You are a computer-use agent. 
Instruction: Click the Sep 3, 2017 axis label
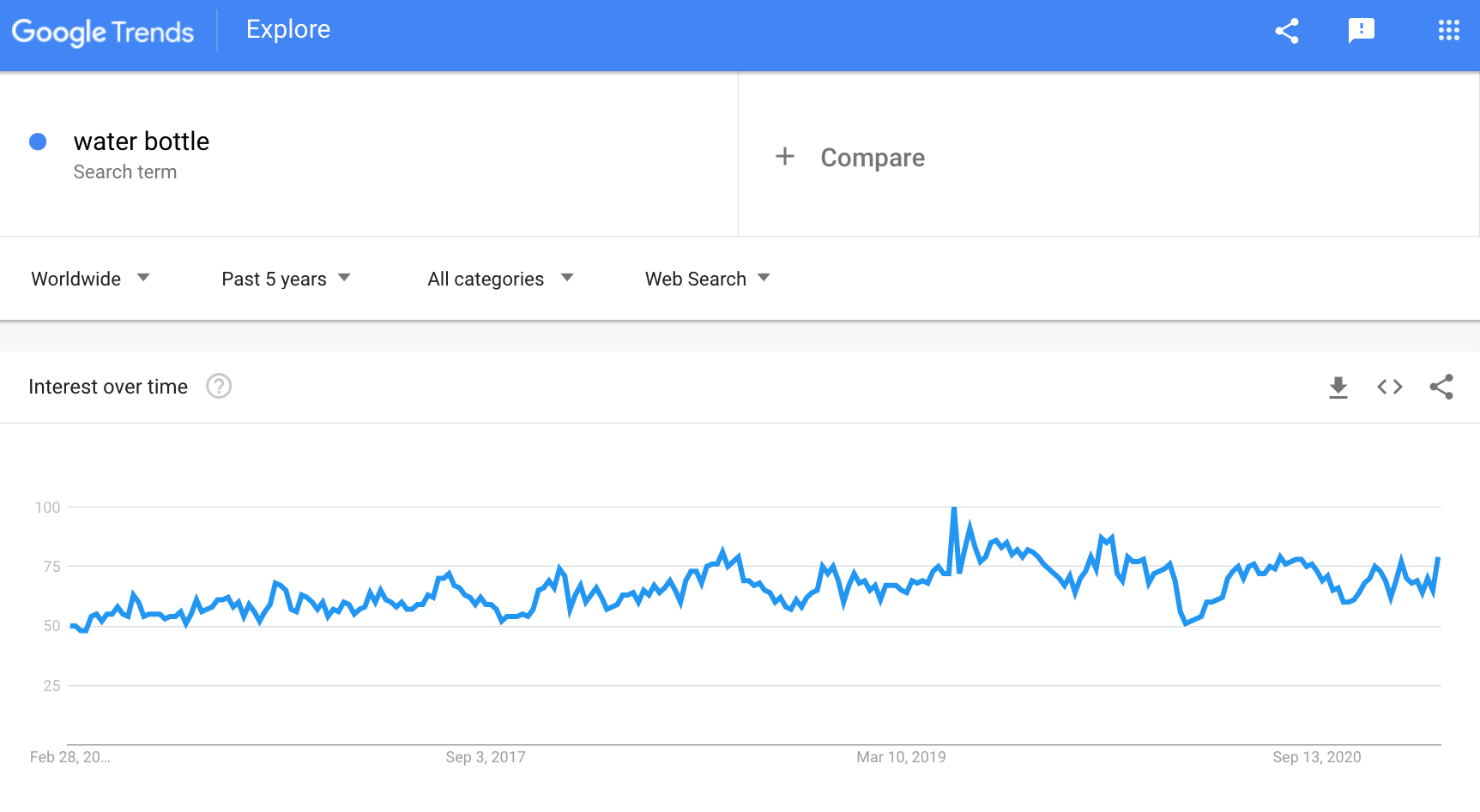point(486,757)
